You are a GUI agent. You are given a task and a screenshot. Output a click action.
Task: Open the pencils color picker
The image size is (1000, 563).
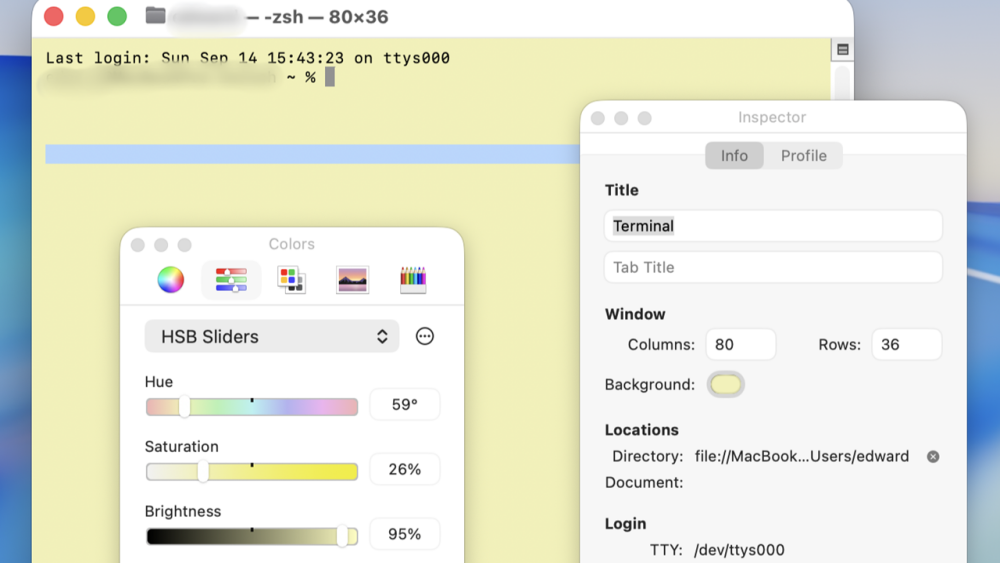[x=413, y=280]
